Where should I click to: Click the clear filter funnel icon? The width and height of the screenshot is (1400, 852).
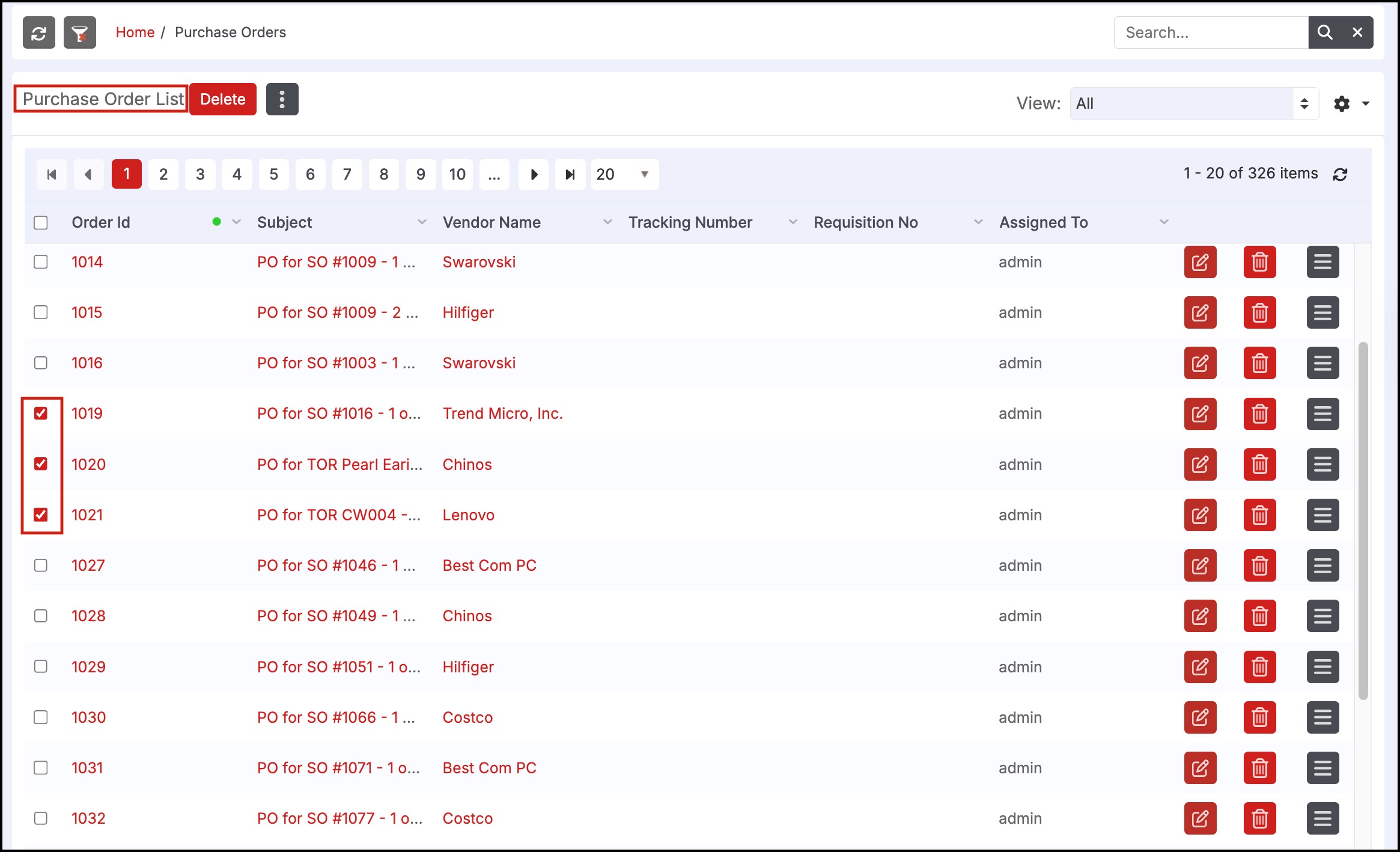point(80,32)
